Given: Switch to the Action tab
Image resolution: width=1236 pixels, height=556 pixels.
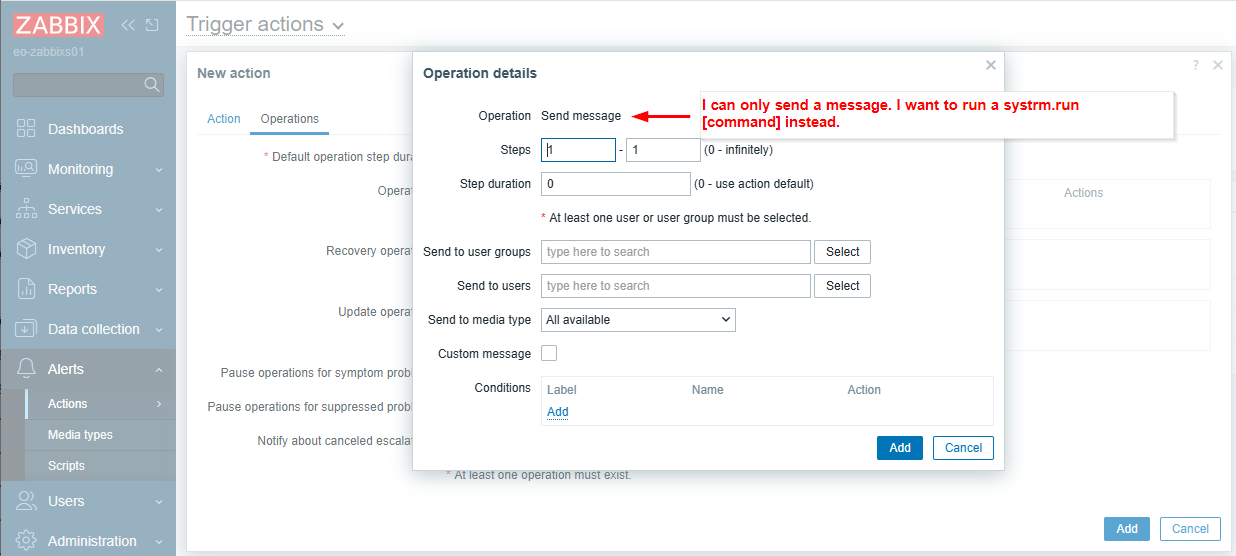Looking at the screenshot, I should [x=223, y=119].
